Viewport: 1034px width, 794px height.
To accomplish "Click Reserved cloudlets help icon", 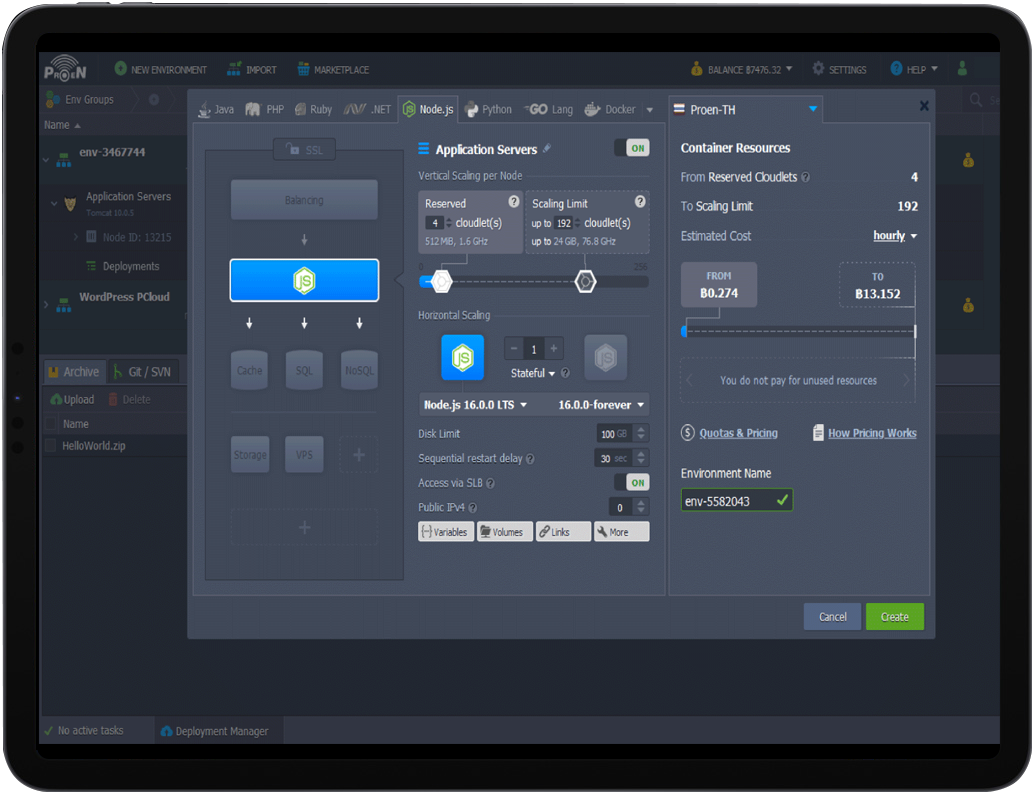I will point(514,202).
